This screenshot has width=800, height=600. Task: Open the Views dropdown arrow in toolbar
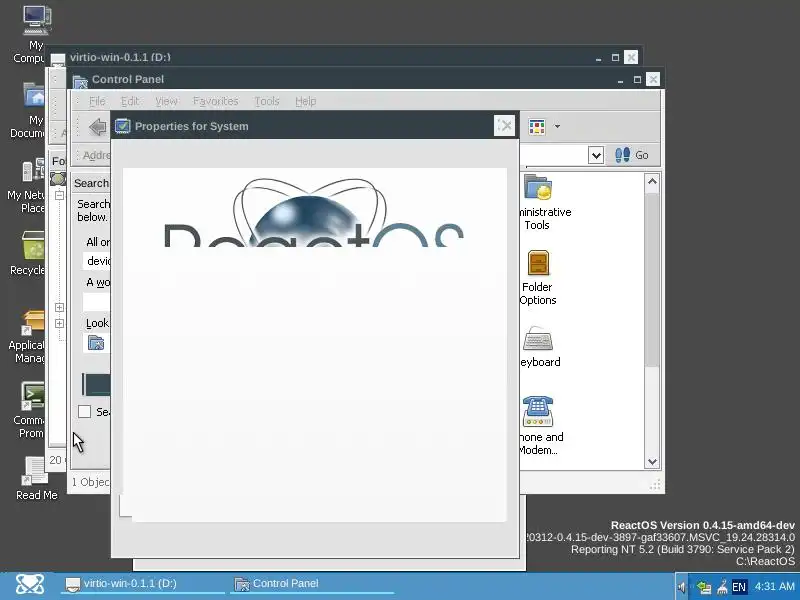click(557, 127)
